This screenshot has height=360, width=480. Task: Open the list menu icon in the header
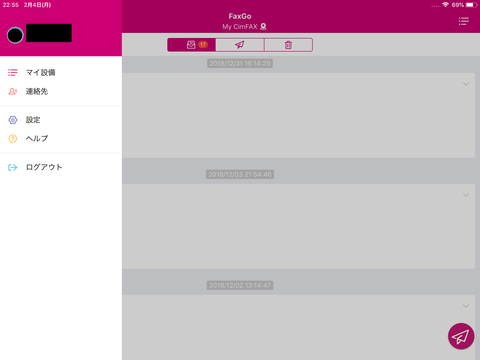tap(463, 21)
